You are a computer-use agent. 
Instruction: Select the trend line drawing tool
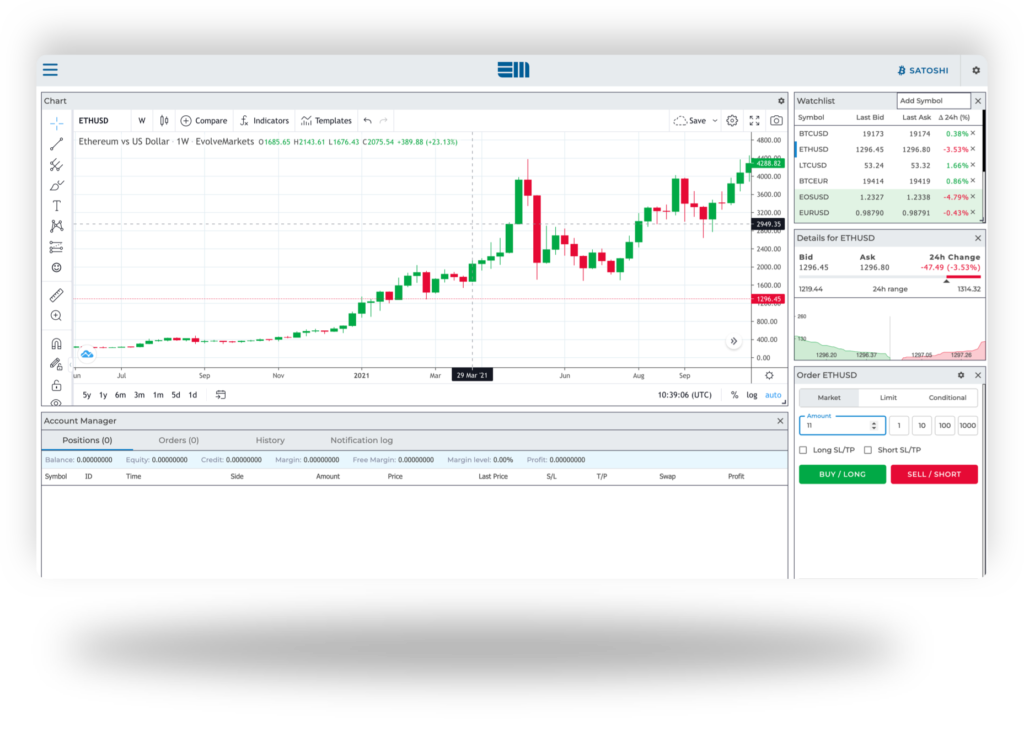(56, 144)
